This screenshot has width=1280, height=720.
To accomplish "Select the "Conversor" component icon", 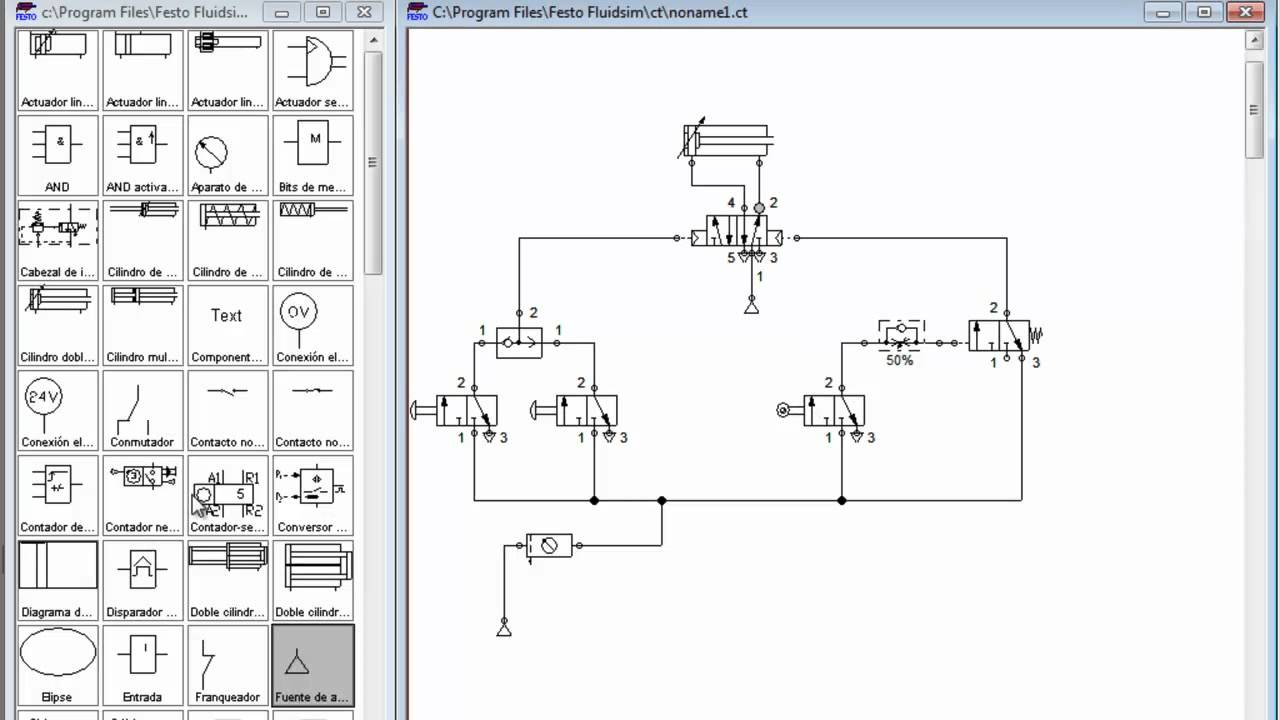I will (x=312, y=495).
